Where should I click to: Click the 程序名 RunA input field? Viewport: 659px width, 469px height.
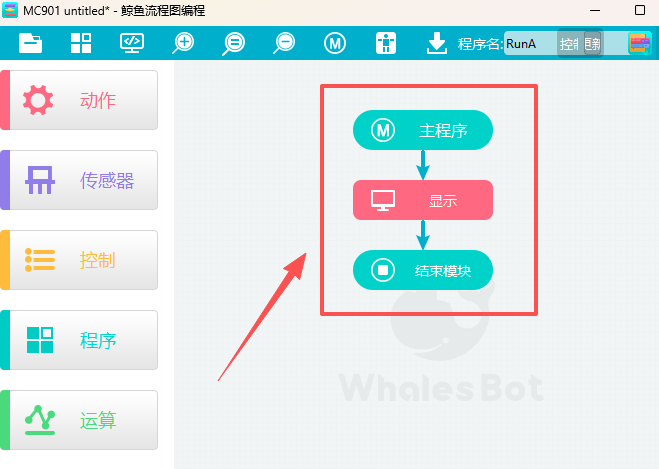[x=530, y=44]
